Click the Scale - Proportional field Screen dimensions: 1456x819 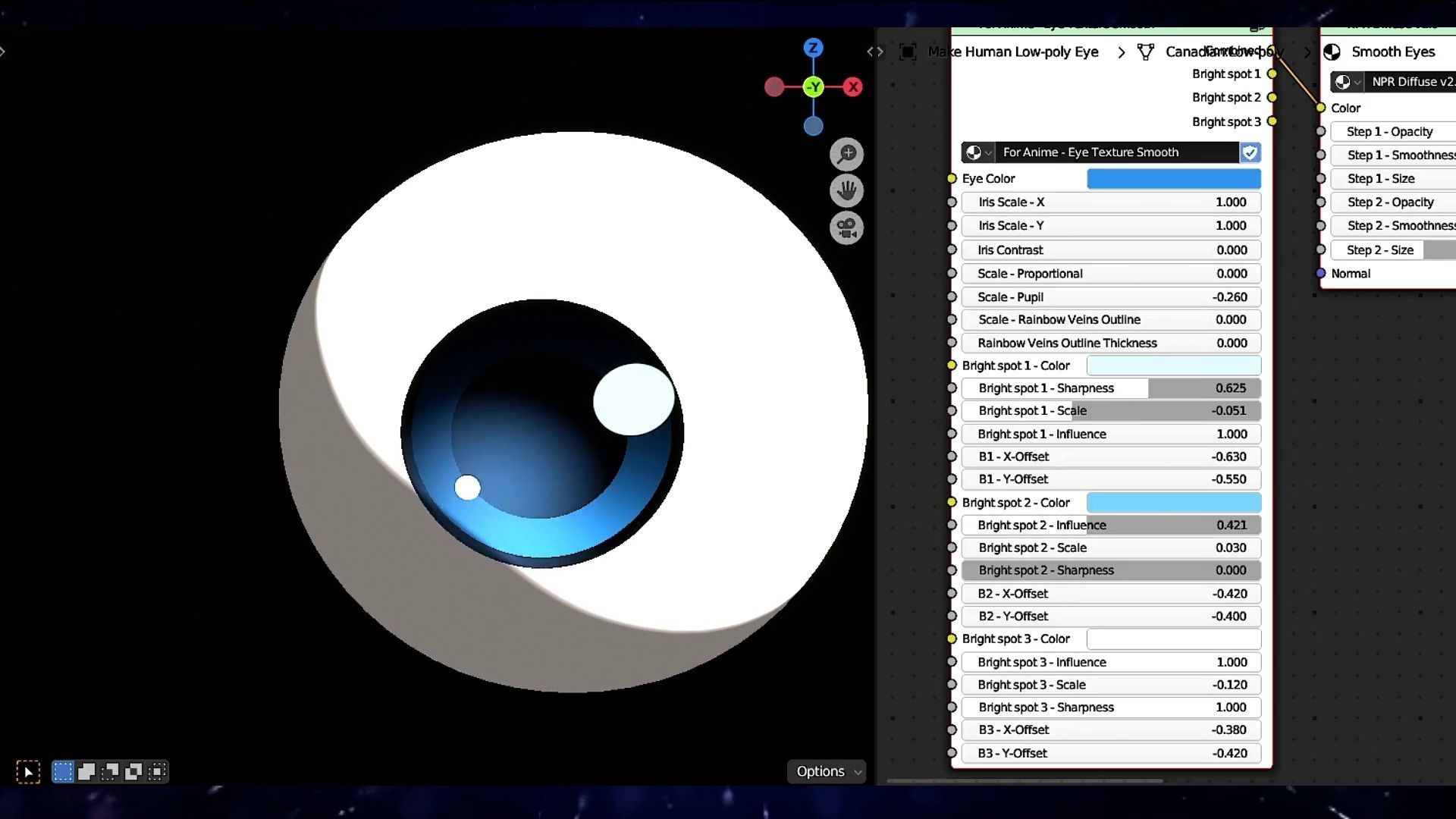click(x=1111, y=274)
